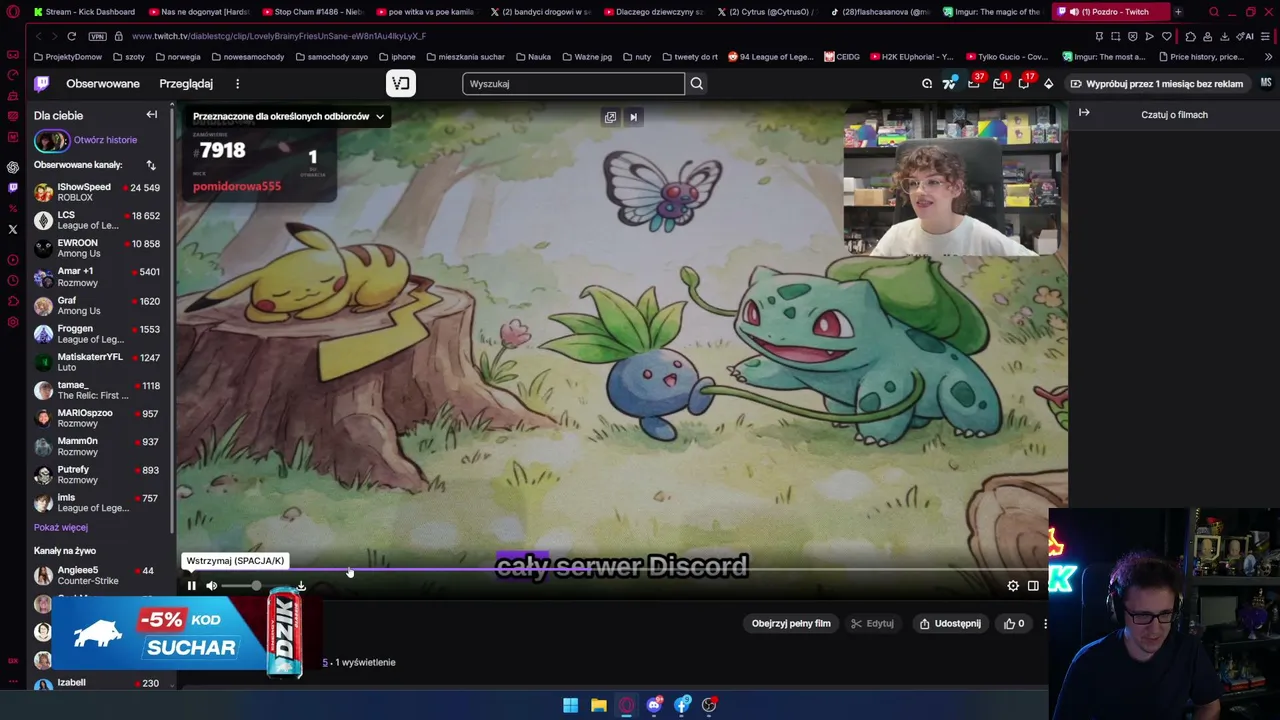Image resolution: width=1280 pixels, height=720 pixels.
Task: Mute the clip using the speaker icon
Action: point(211,586)
